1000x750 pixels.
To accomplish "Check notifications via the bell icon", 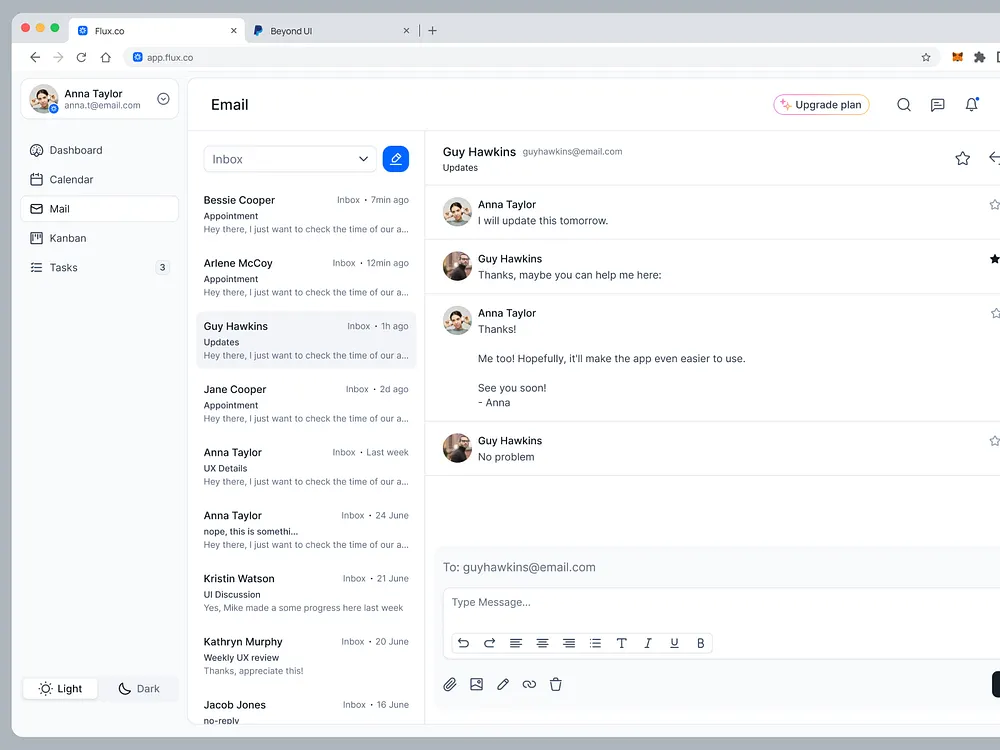I will tap(971, 104).
